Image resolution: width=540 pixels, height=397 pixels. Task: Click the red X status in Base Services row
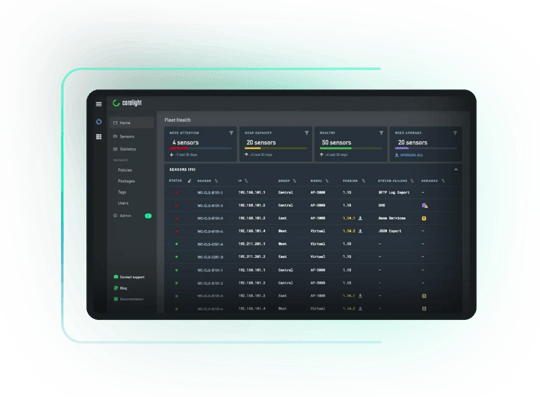point(176,219)
